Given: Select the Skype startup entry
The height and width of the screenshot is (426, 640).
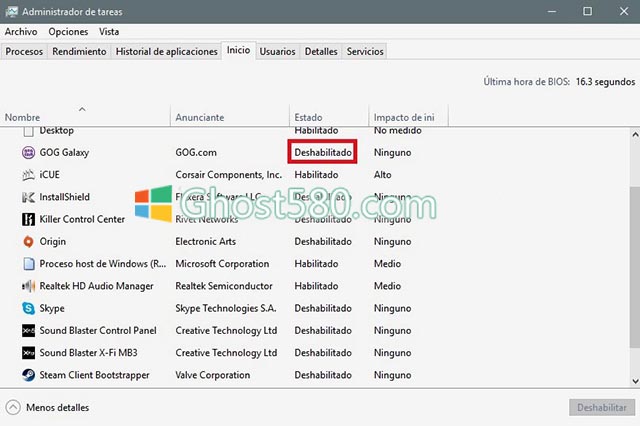Looking at the screenshot, I should pyautogui.click(x=52, y=308).
